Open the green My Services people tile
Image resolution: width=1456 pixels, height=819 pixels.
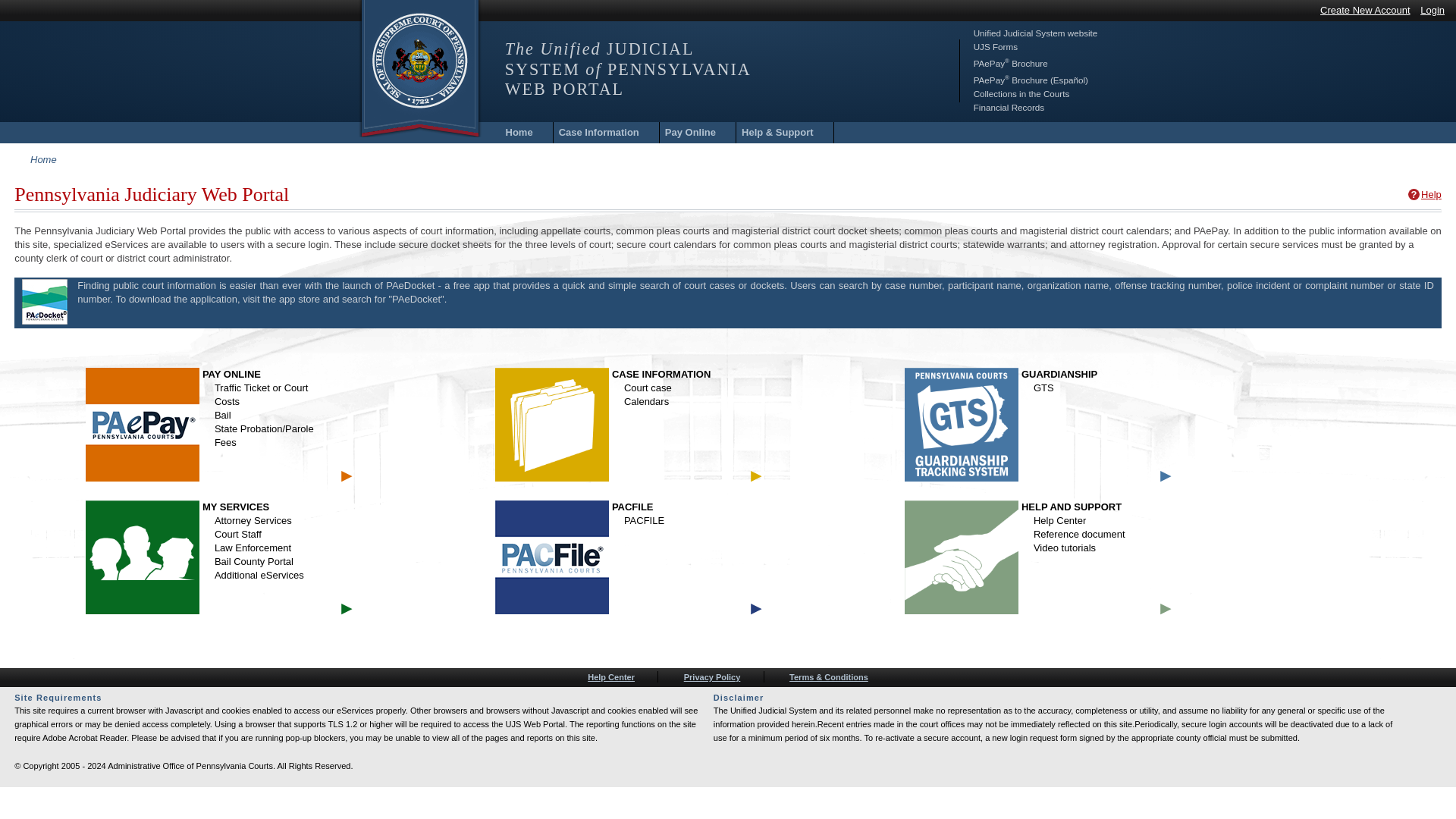point(143,557)
